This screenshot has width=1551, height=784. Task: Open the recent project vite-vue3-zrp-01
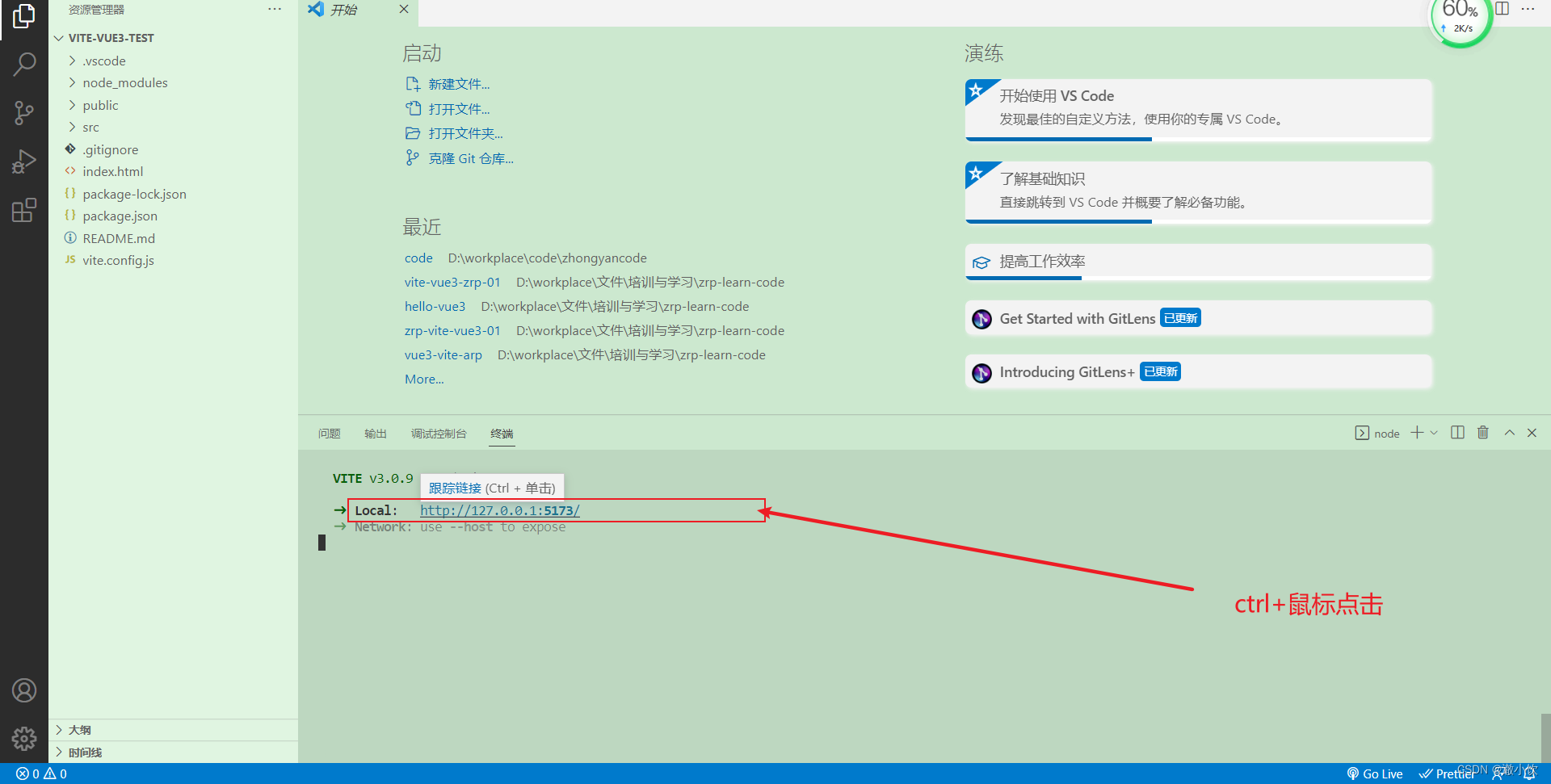click(452, 282)
